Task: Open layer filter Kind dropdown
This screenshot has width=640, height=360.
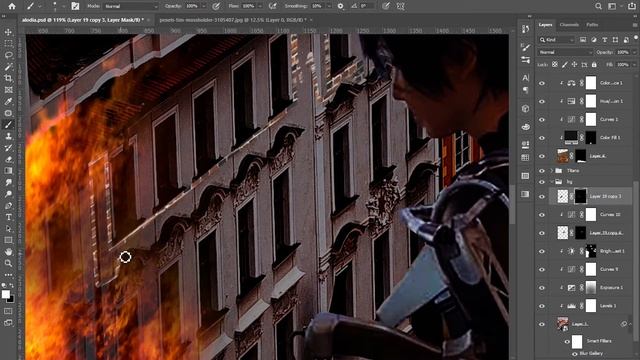Action: click(x=556, y=40)
